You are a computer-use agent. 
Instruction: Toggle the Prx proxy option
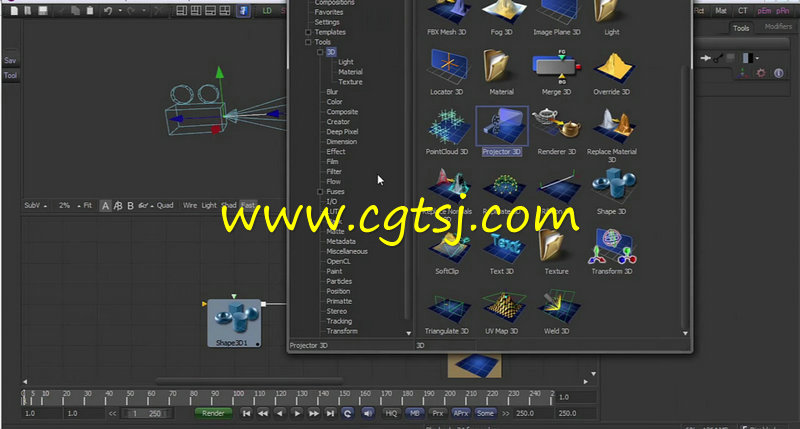coord(438,413)
